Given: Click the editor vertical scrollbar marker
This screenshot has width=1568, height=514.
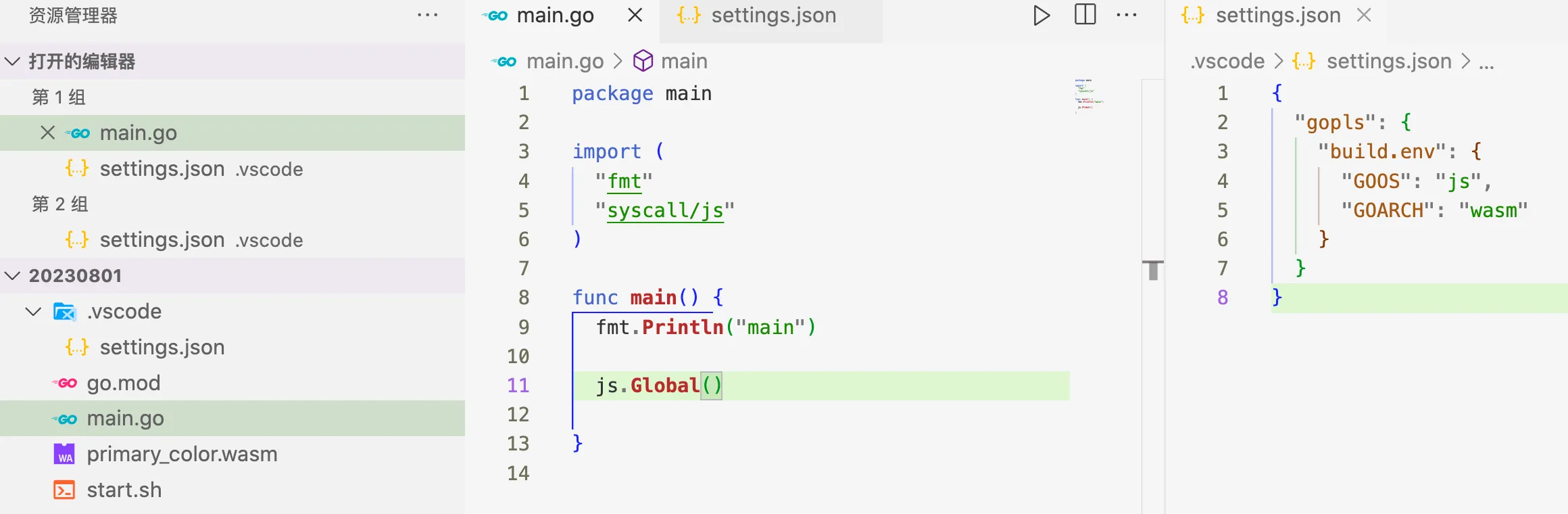Looking at the screenshot, I should 1153,270.
